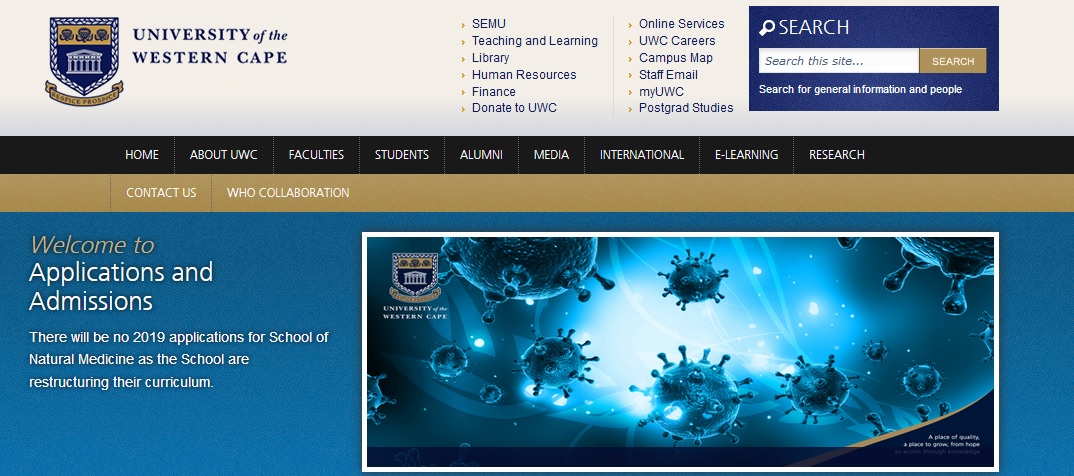Open the Online Services link
The width and height of the screenshot is (1074, 476).
(x=681, y=24)
